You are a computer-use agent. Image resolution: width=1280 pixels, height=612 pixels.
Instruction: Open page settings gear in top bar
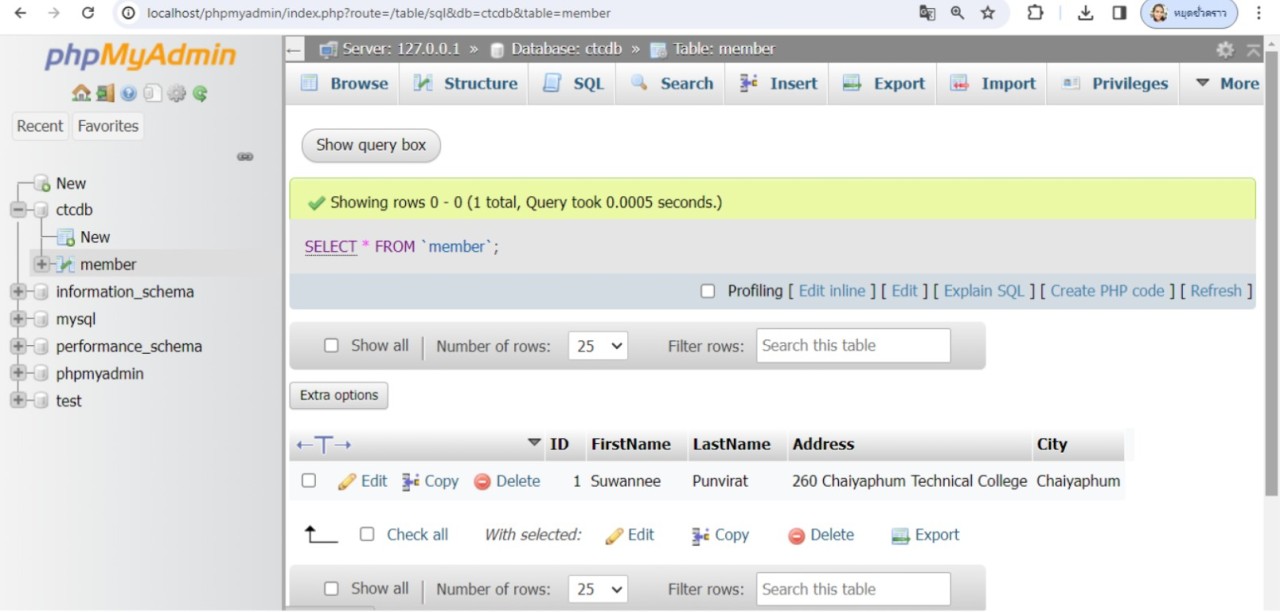pyautogui.click(x=1225, y=50)
